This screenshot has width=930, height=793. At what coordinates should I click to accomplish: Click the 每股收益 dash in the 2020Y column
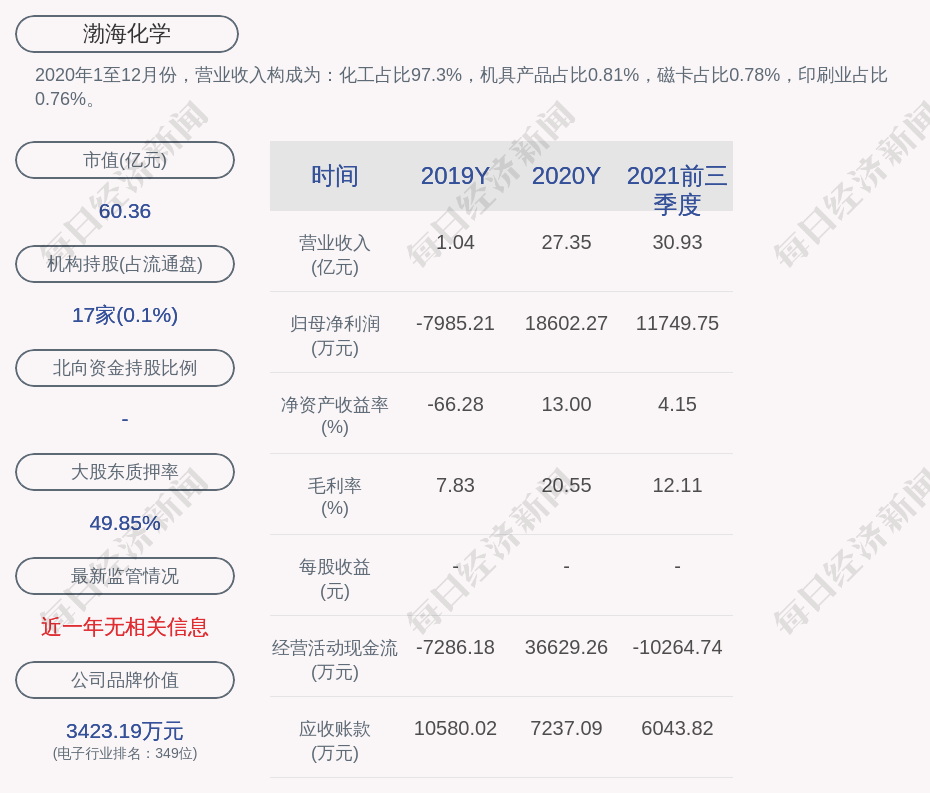[x=566, y=567]
